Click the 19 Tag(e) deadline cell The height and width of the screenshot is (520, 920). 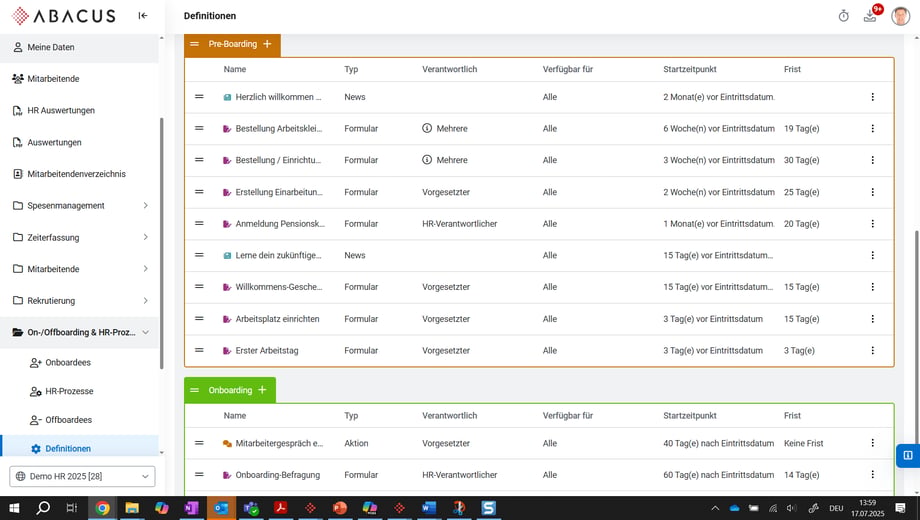[801, 129]
